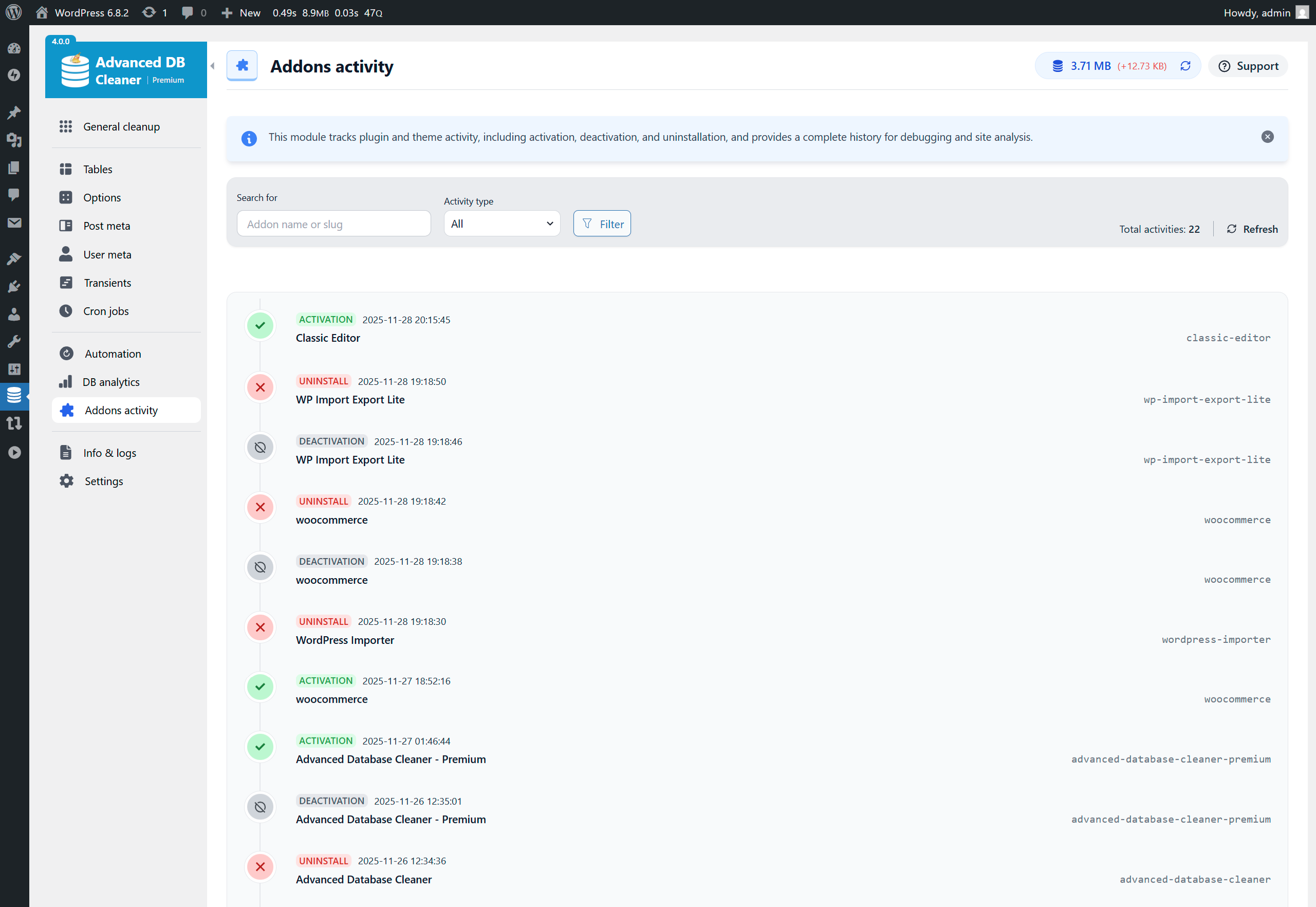Click the Advanced DB Cleaner database icon

(14, 396)
